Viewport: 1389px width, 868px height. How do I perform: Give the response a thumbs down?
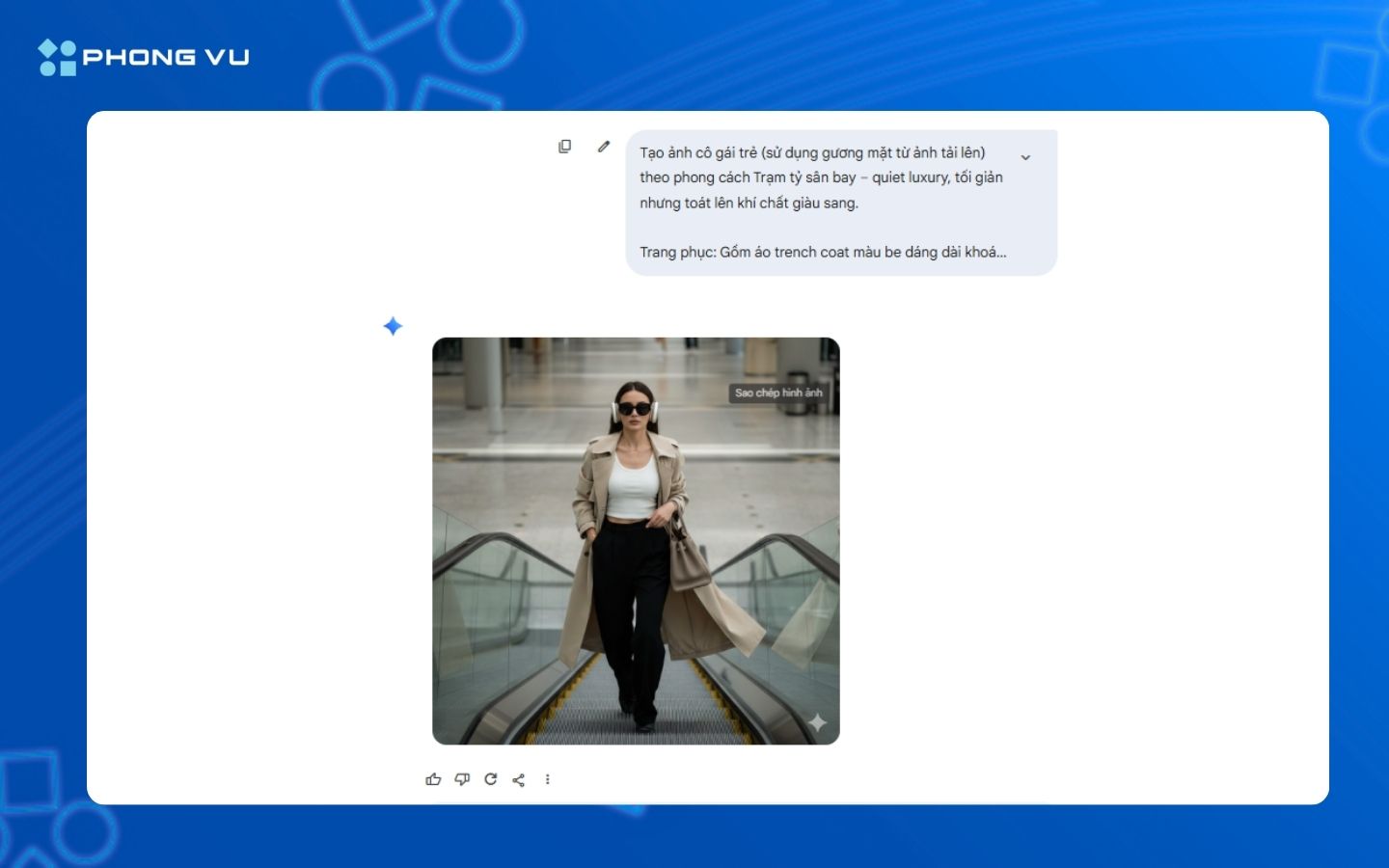pos(462,779)
